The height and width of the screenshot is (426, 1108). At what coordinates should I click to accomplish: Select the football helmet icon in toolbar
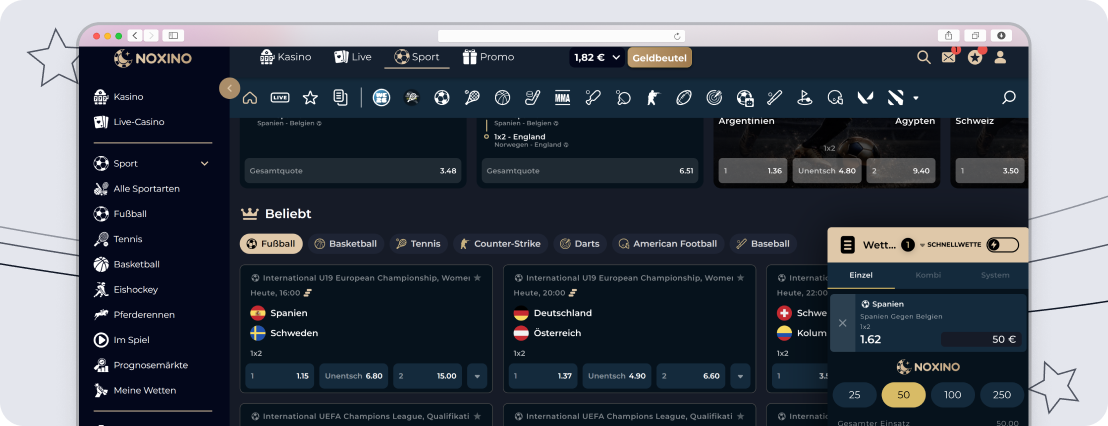(835, 97)
